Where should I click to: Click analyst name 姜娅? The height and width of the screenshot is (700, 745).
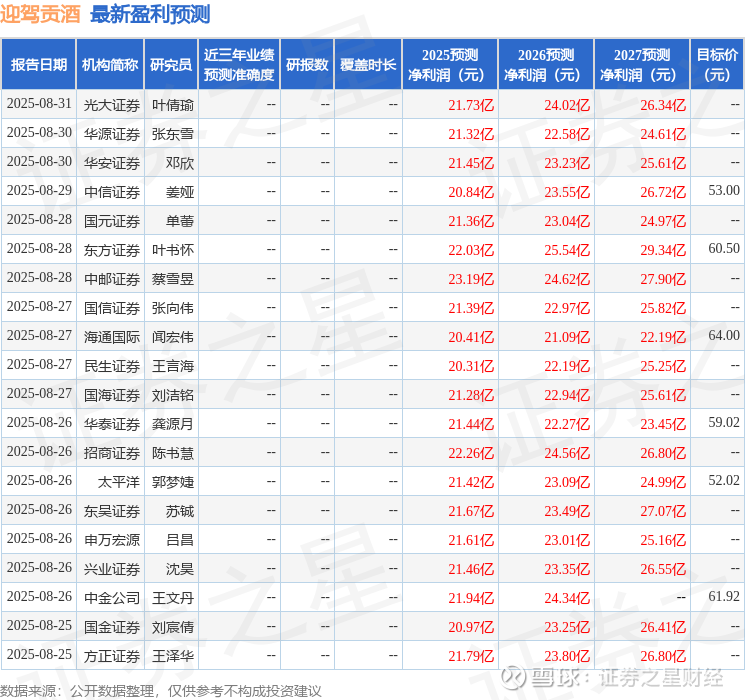(x=180, y=192)
